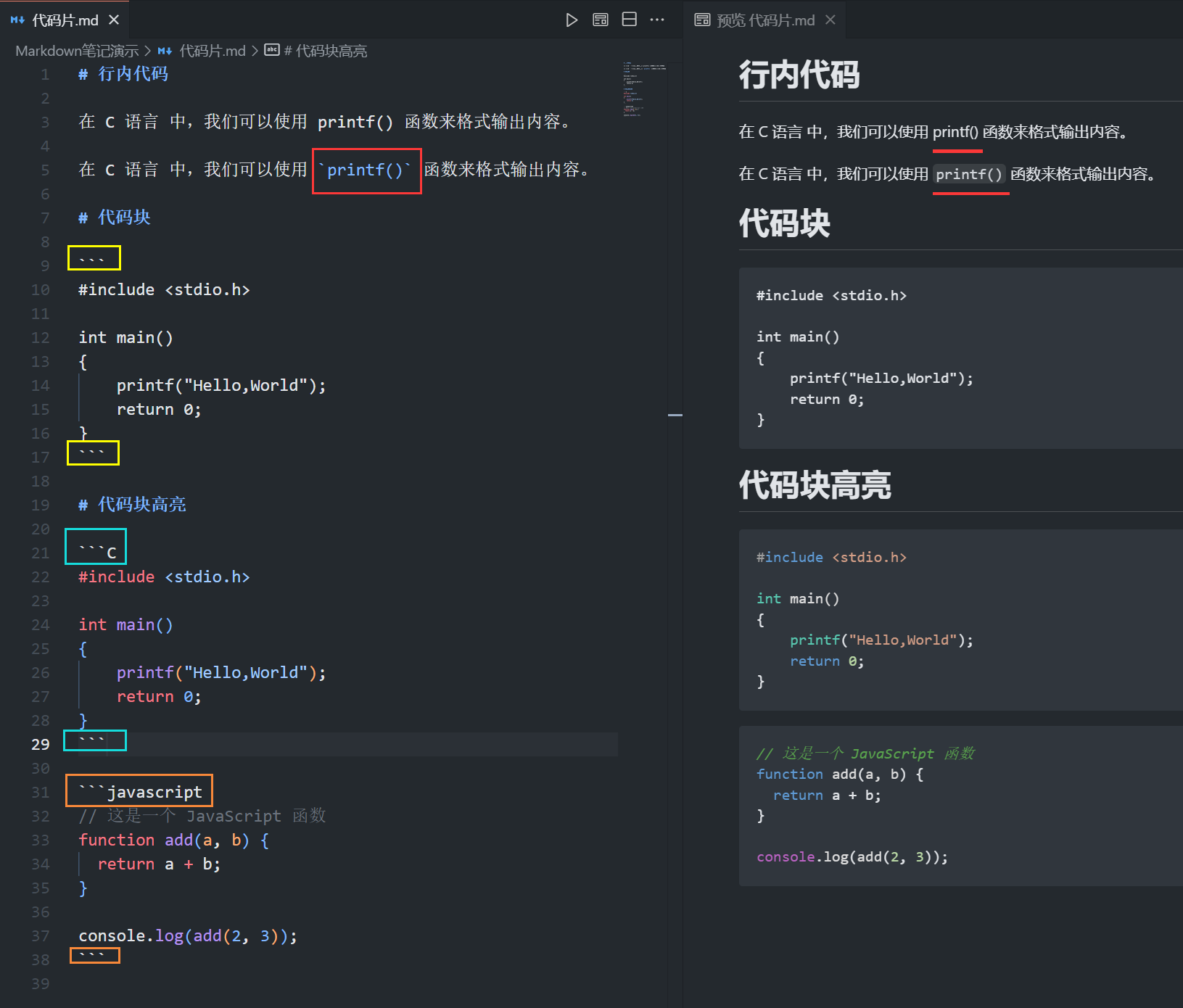
Task: Click JavaScript comment line in preview
Action: coord(865,753)
